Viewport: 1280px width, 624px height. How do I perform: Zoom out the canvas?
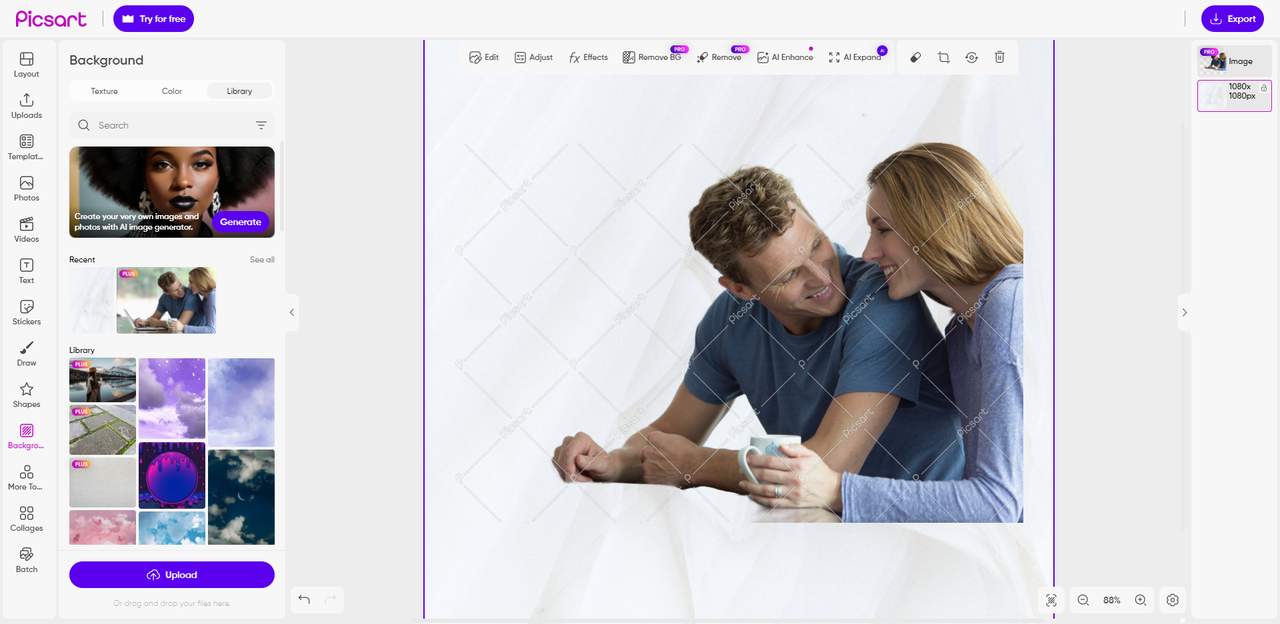point(1083,600)
